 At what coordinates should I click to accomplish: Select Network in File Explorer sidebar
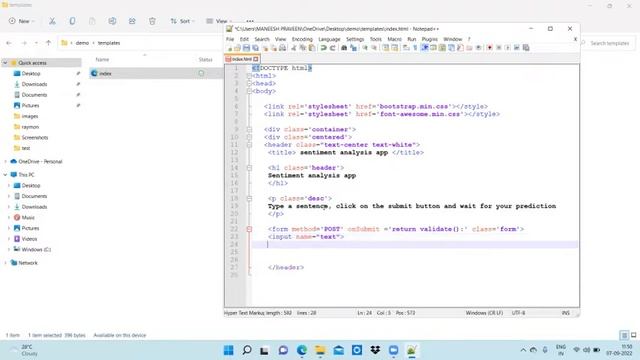tap(28, 263)
